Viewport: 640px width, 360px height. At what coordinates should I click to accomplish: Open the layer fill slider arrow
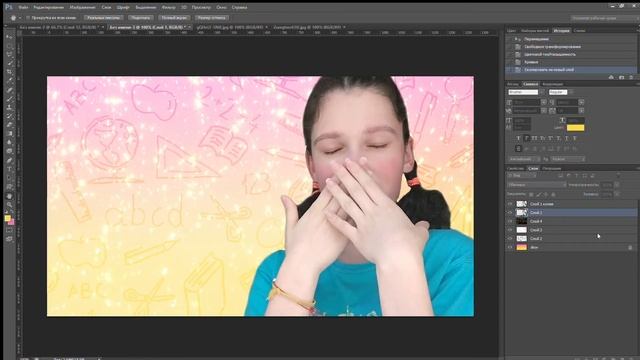(x=617, y=194)
